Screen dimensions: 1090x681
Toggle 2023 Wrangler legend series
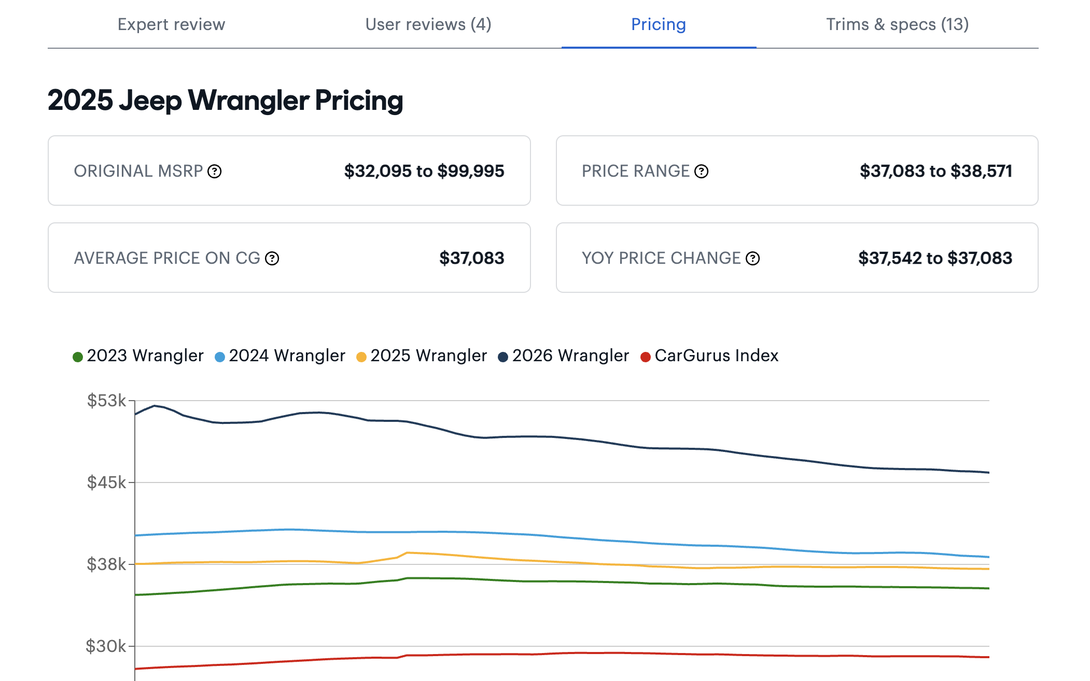tap(138, 356)
